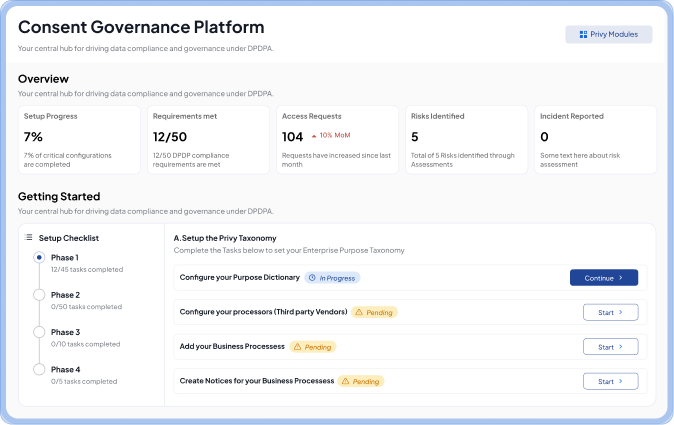Screen dimensions: 674x425
Task: Click the Phase 3 label
Action: (x=65, y=332)
